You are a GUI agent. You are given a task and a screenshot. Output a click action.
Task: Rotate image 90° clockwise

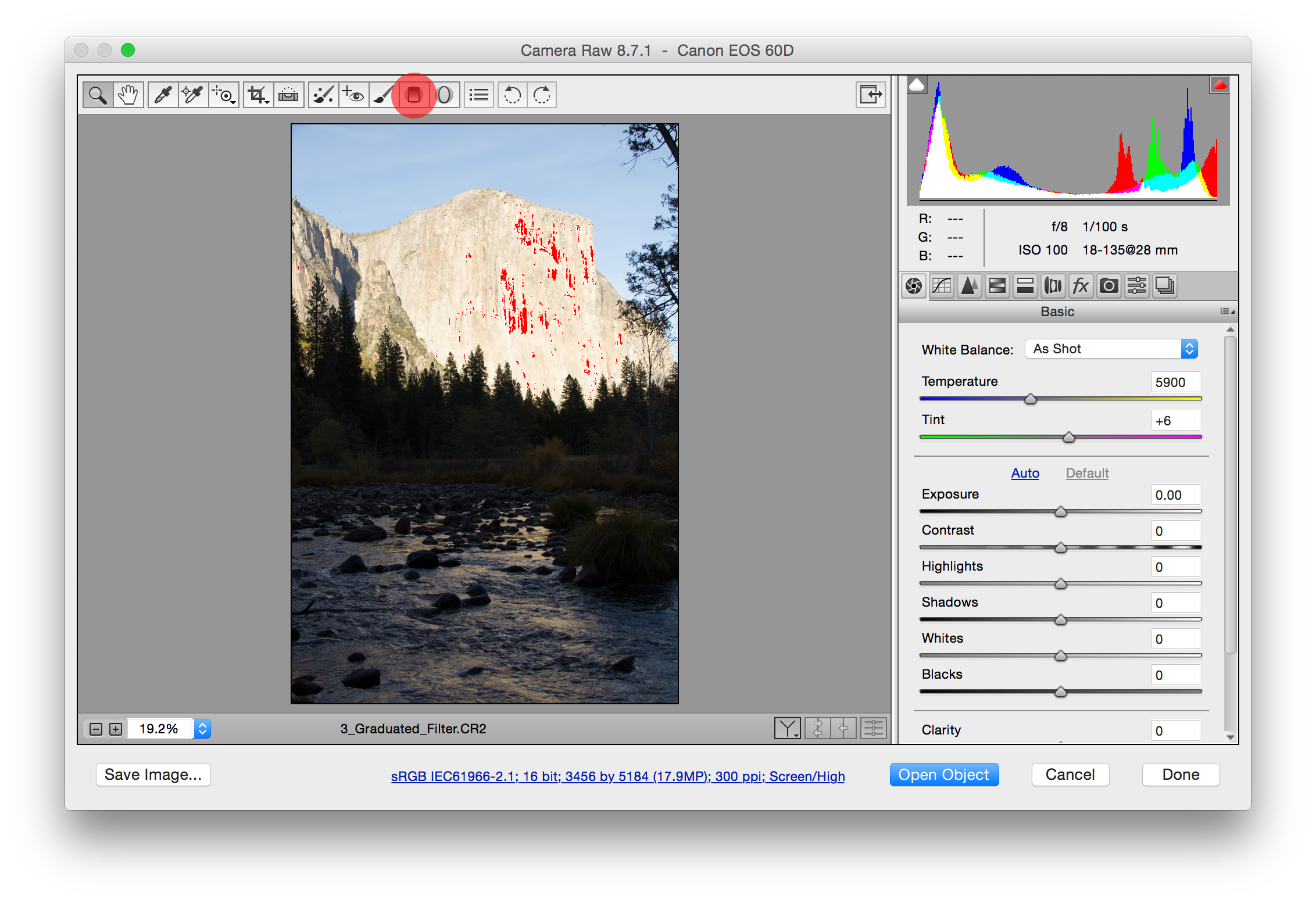point(542,95)
